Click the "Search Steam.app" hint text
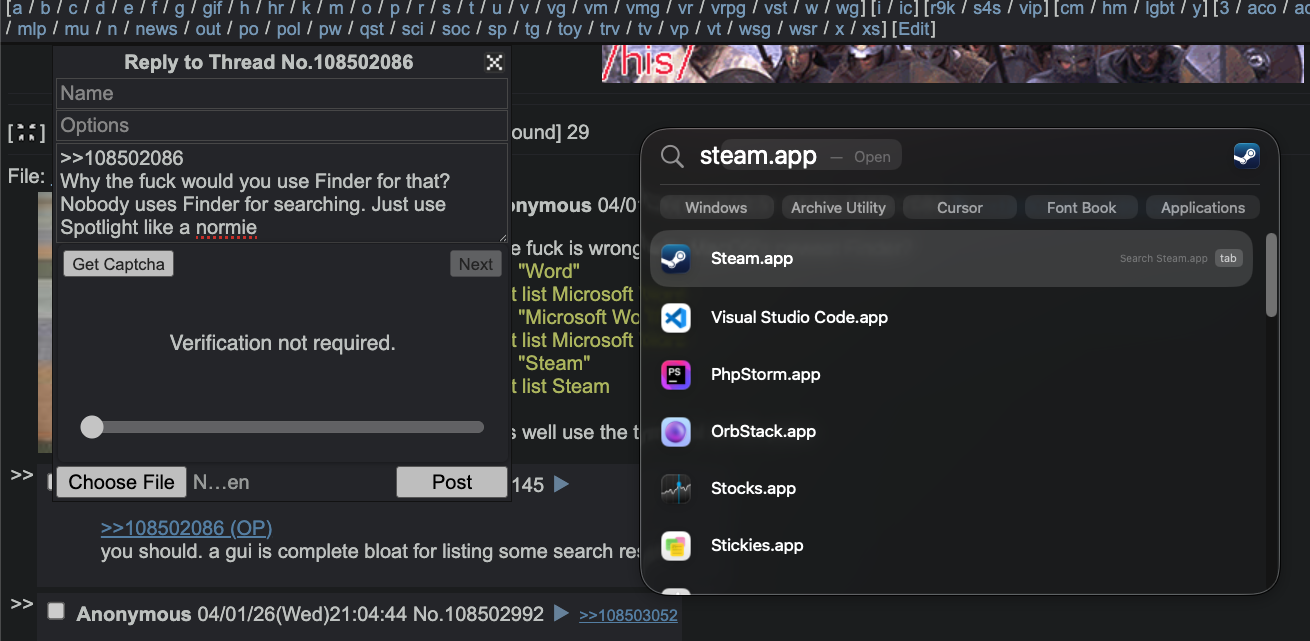The width and height of the screenshot is (1310, 641). pyautogui.click(x=1163, y=258)
